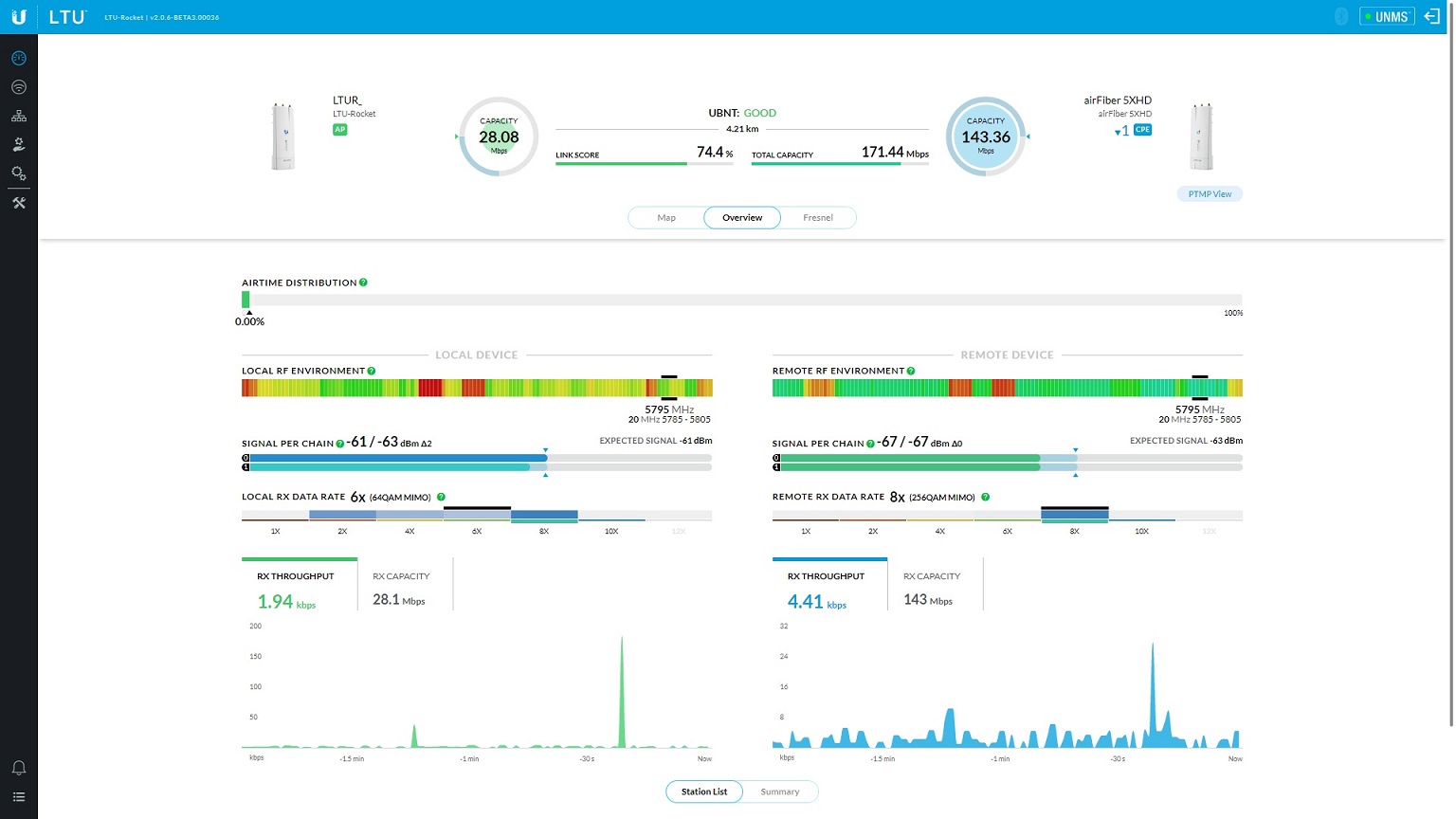Open the Wireless settings sidebar icon
The height and width of the screenshot is (819, 1456).
(19, 87)
